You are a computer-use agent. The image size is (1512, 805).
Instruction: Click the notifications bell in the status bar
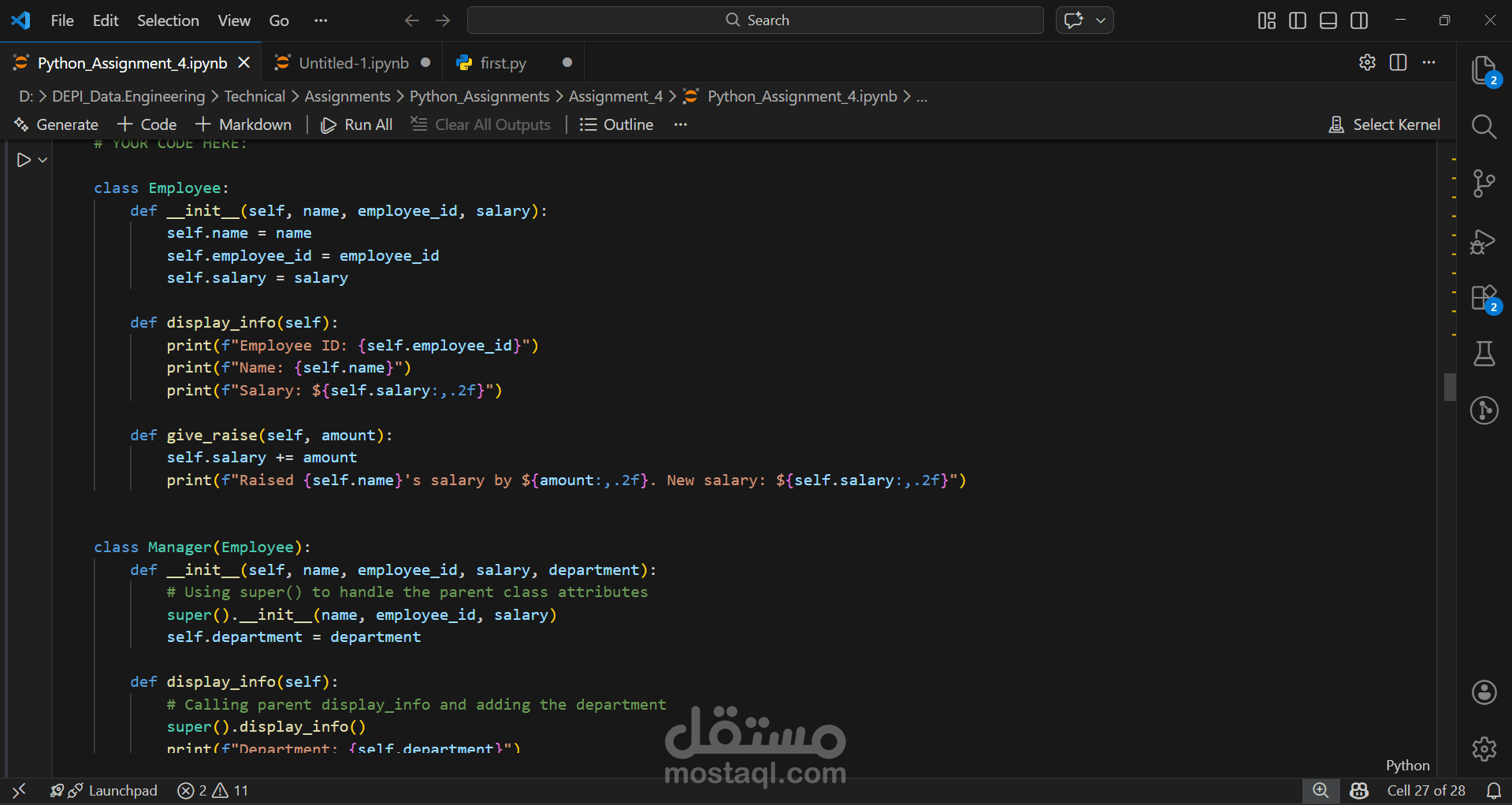coord(1495,791)
